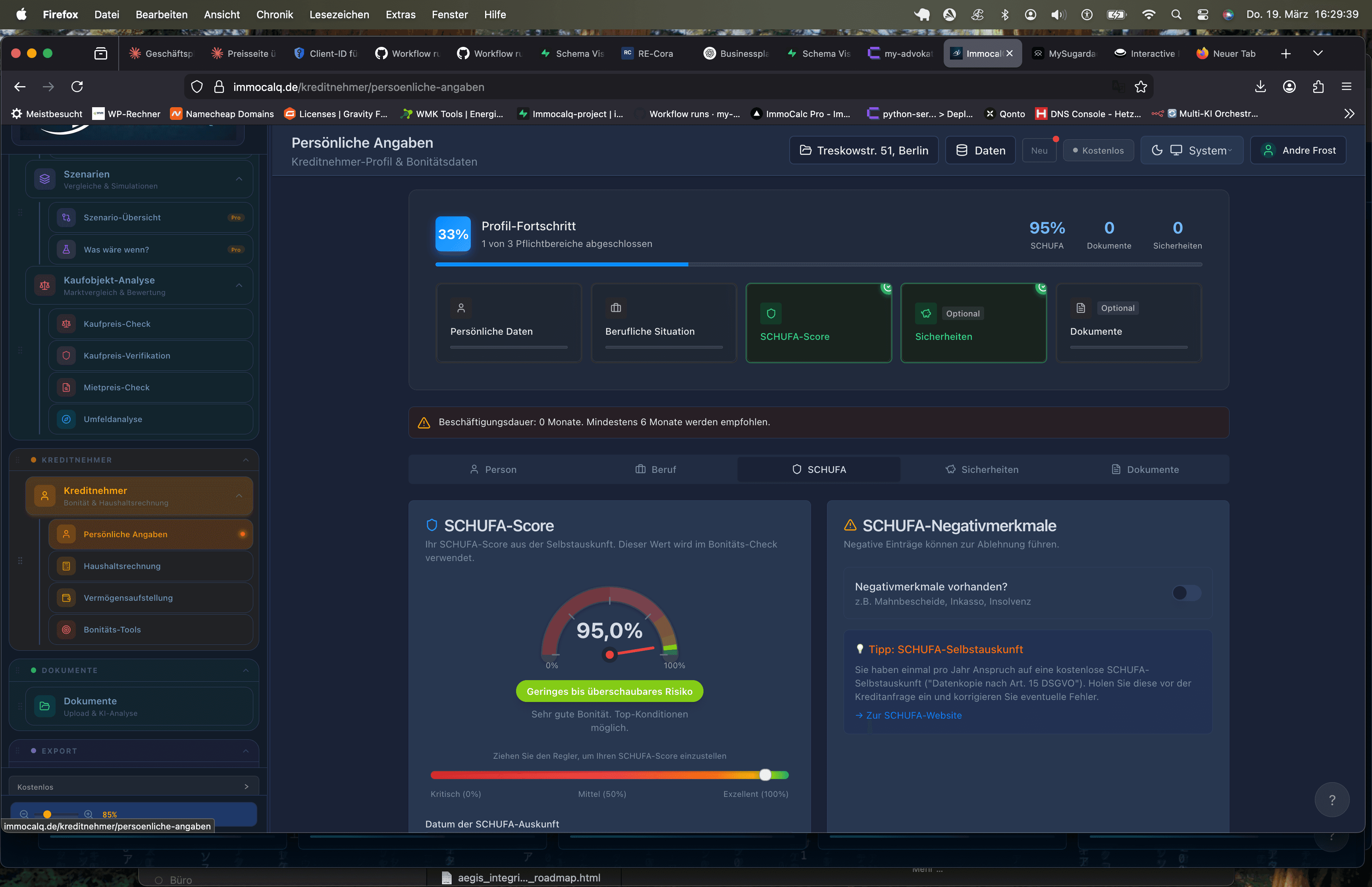The width and height of the screenshot is (1372, 887).
Task: Open Szenario-Übersicht in the sidebar
Action: (x=151, y=217)
